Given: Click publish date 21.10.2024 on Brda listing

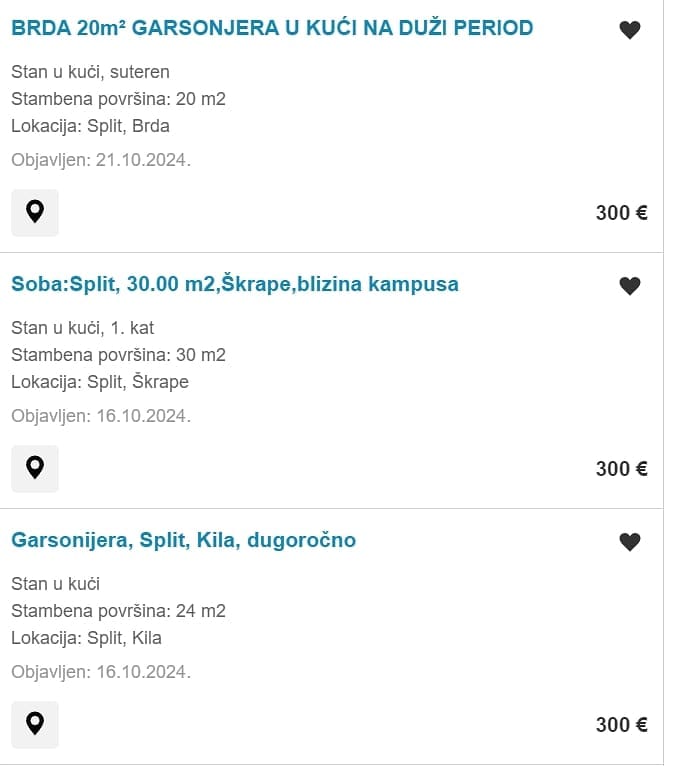Looking at the screenshot, I should point(101,160).
